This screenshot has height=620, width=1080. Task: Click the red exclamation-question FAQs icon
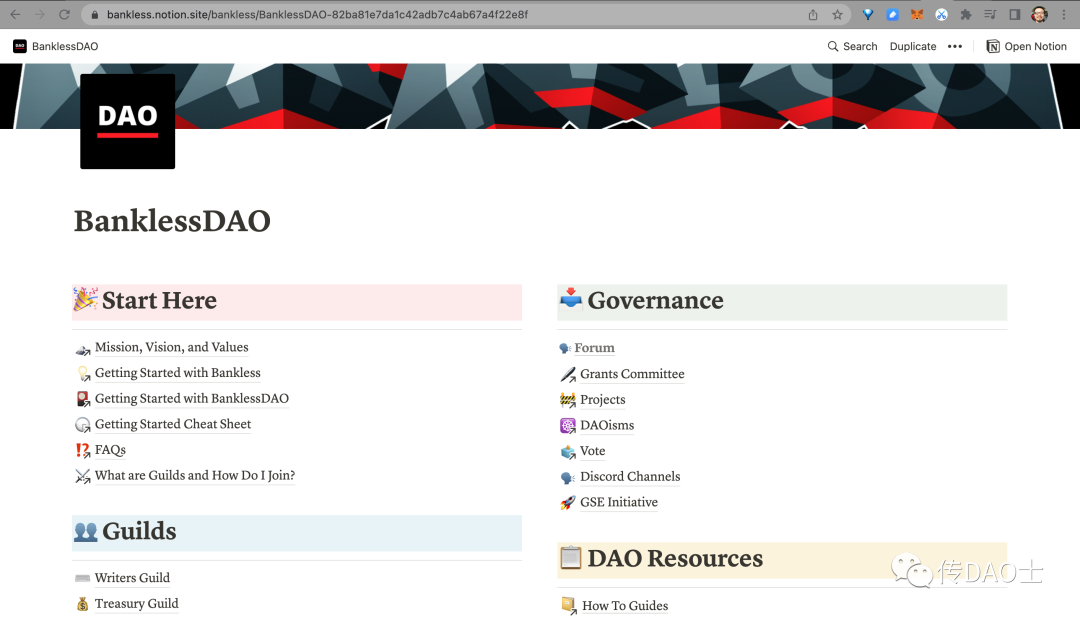[x=83, y=451]
